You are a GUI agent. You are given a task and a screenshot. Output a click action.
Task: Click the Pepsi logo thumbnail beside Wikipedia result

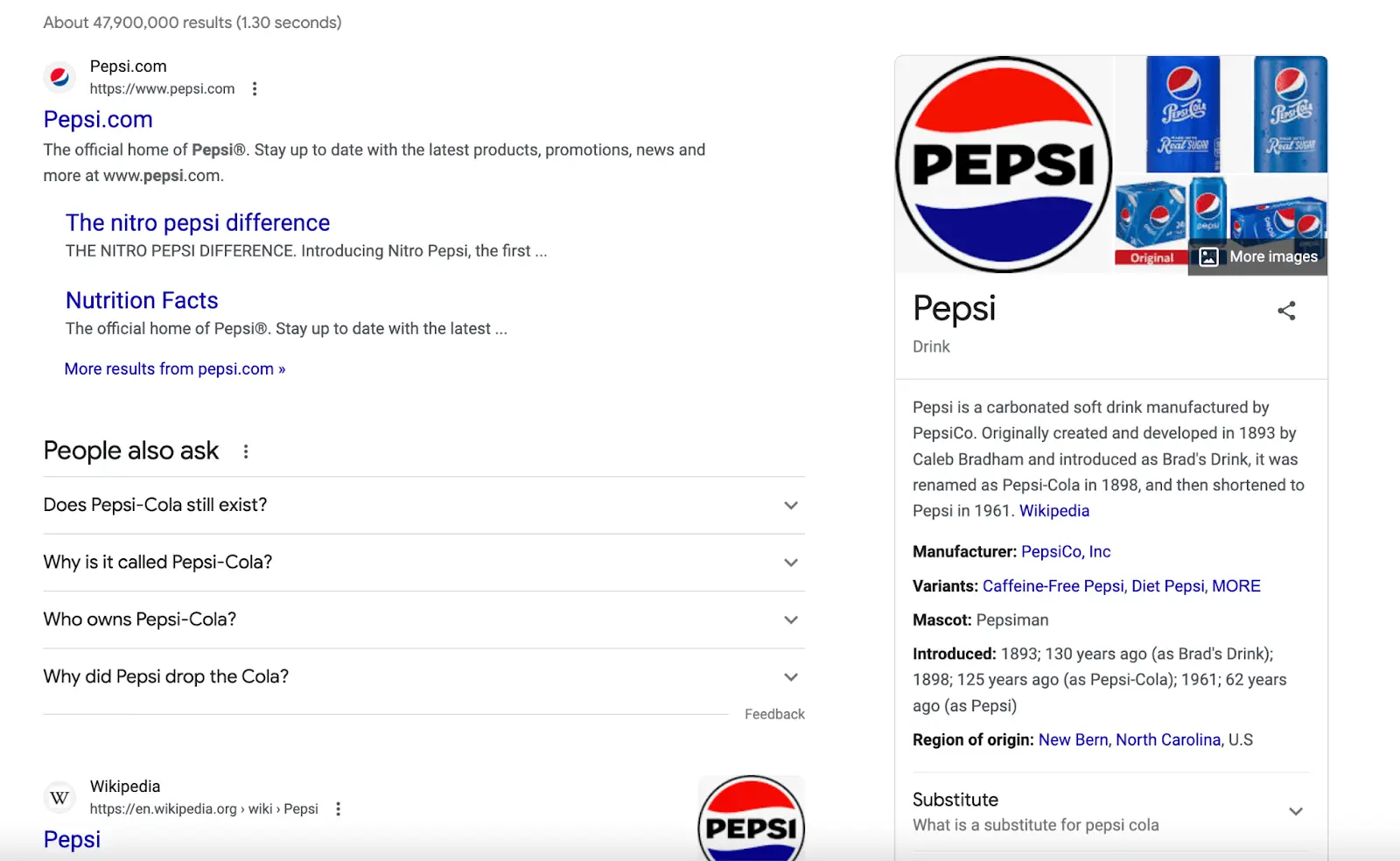click(751, 822)
